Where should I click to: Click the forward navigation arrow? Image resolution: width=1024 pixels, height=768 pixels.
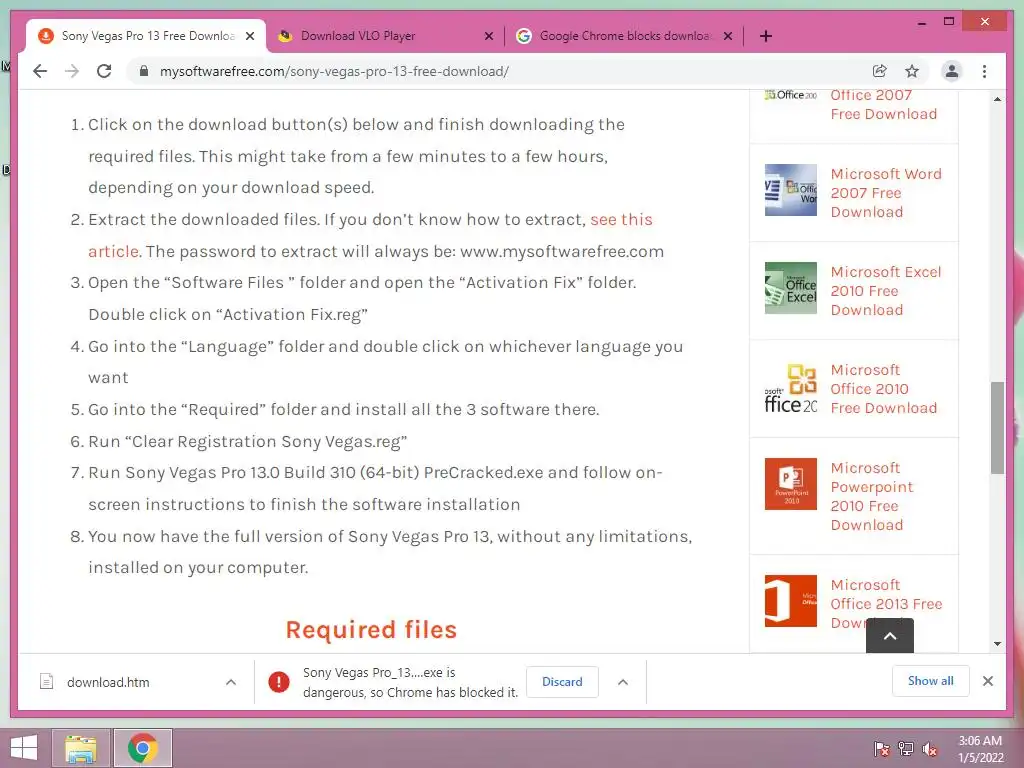pyautogui.click(x=72, y=71)
